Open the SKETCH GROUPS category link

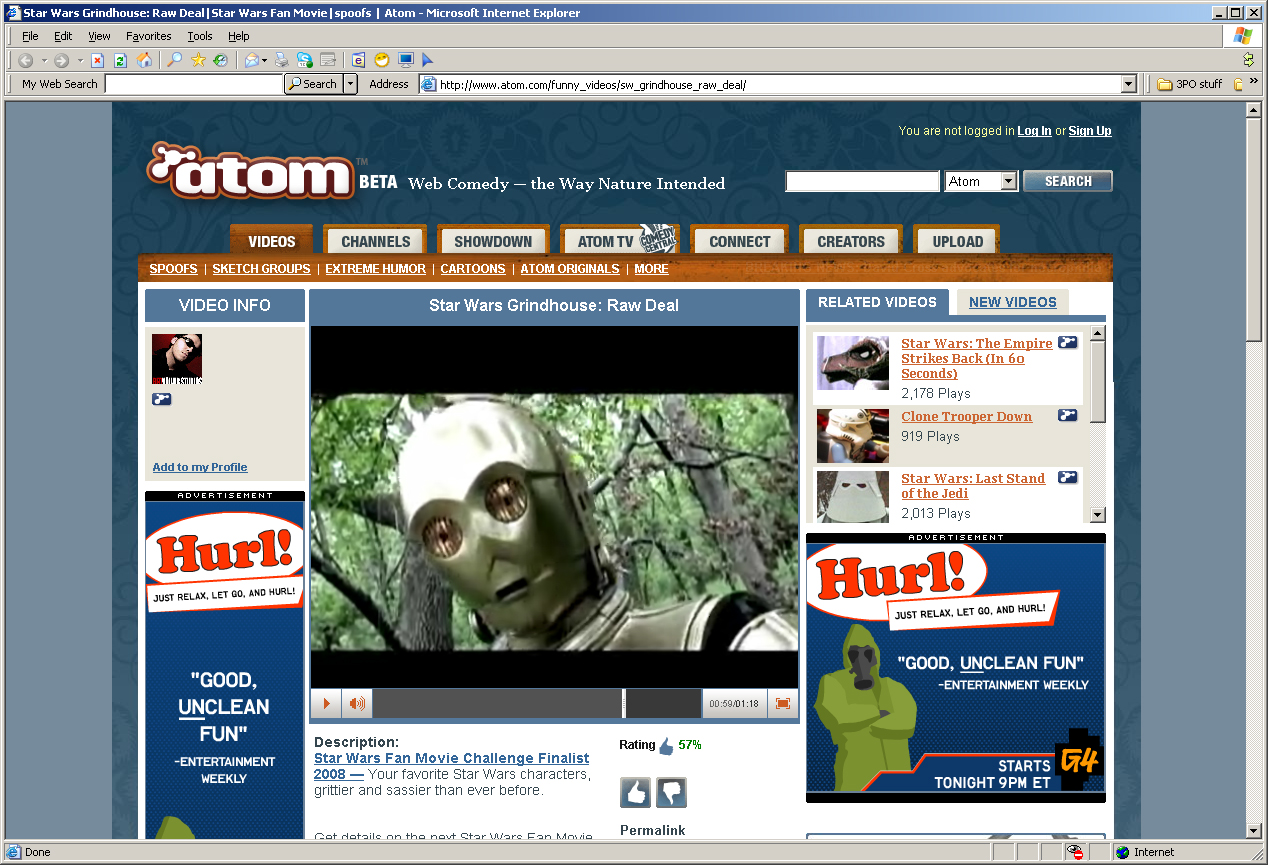coord(261,269)
